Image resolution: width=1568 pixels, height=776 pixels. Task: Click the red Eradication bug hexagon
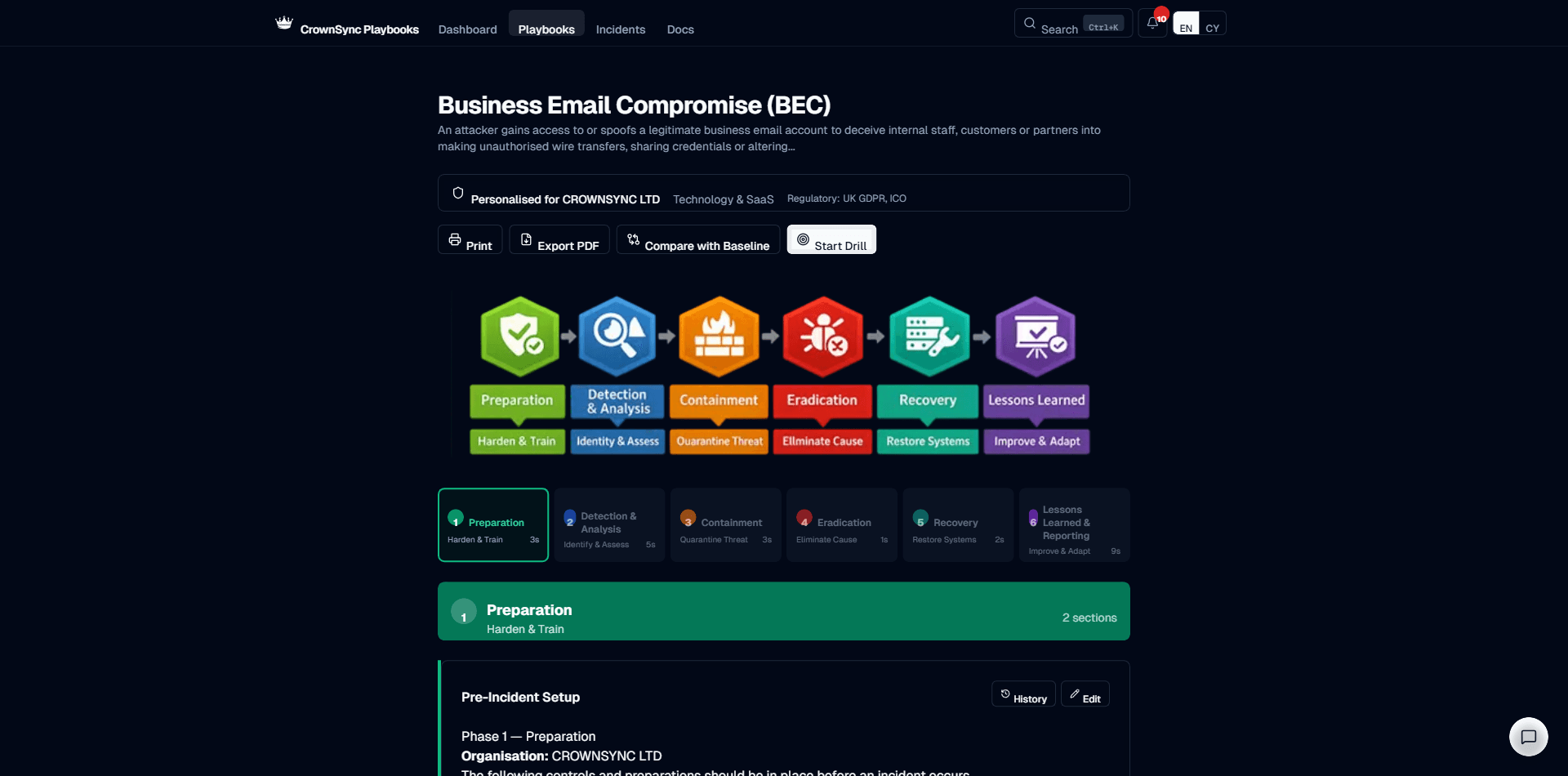click(823, 336)
